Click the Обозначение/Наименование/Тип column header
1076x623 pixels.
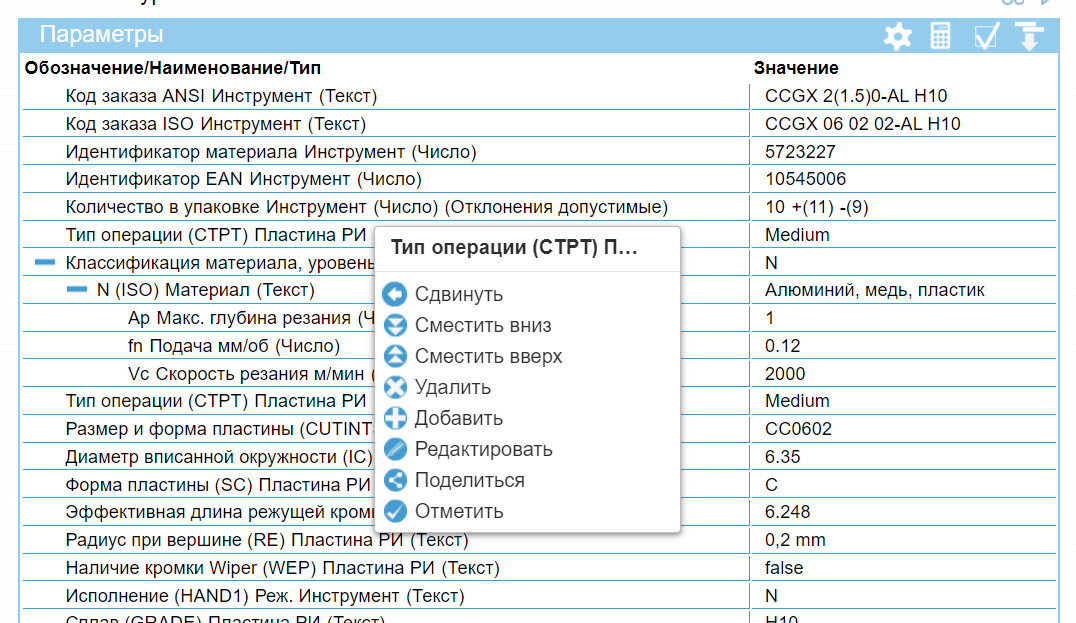click(173, 68)
